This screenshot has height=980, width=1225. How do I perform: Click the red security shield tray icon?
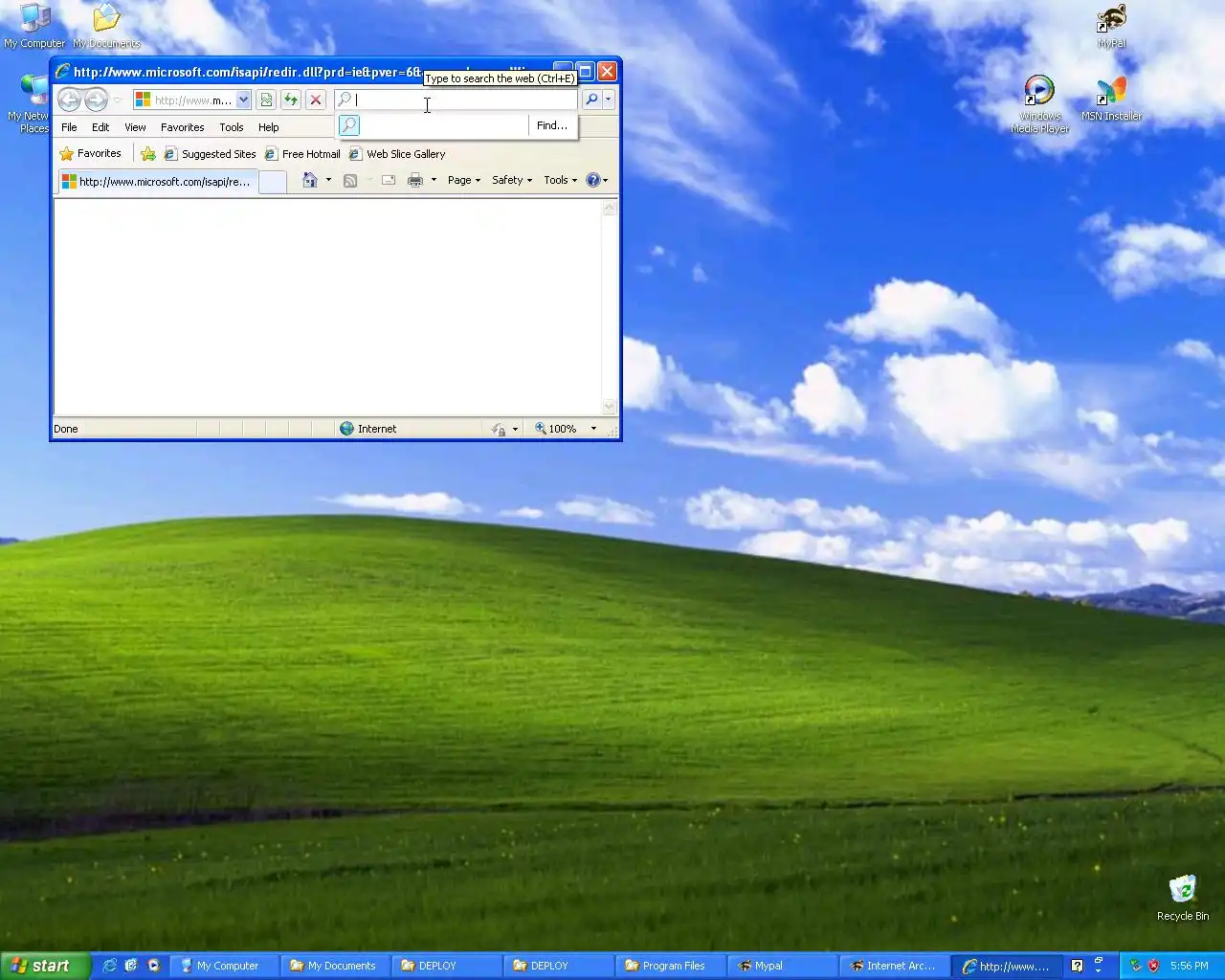(x=1153, y=966)
